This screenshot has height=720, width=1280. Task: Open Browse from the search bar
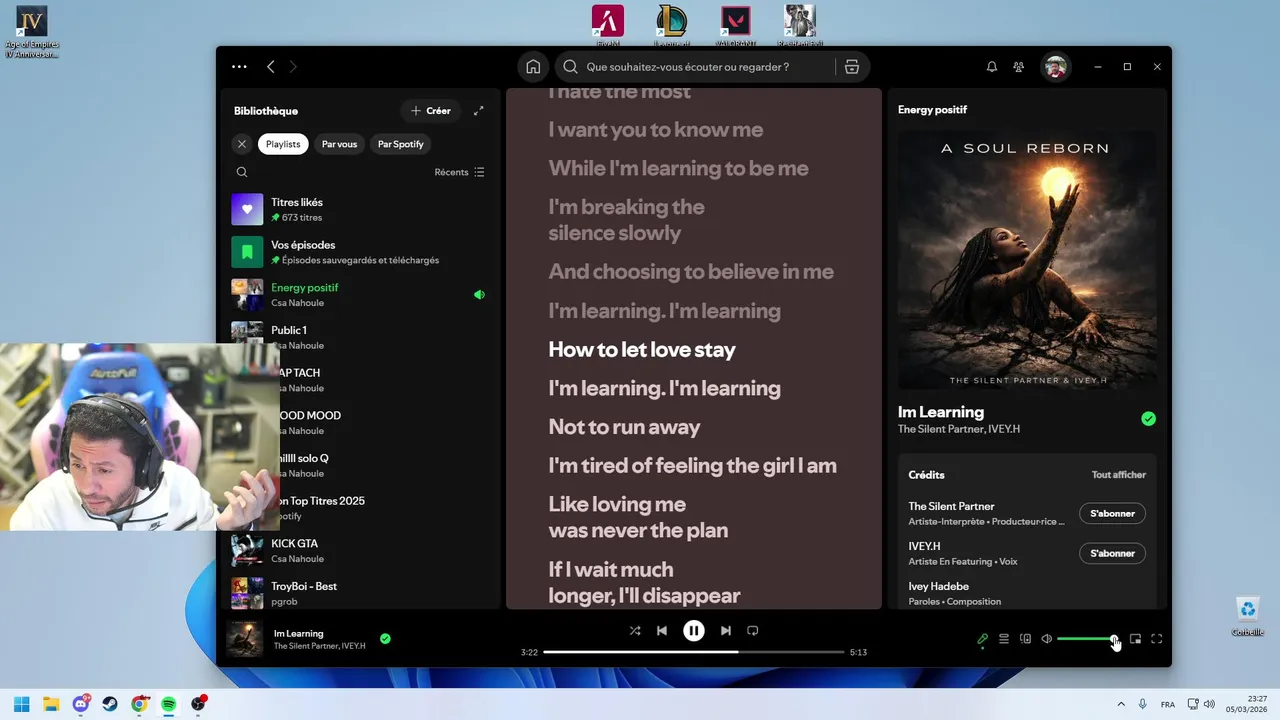pos(852,67)
